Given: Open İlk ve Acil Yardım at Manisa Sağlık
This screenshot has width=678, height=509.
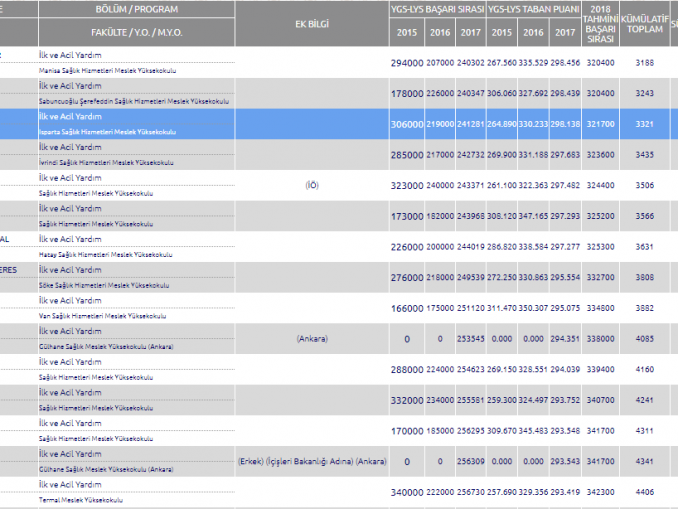Looking at the screenshot, I should click(69, 55).
